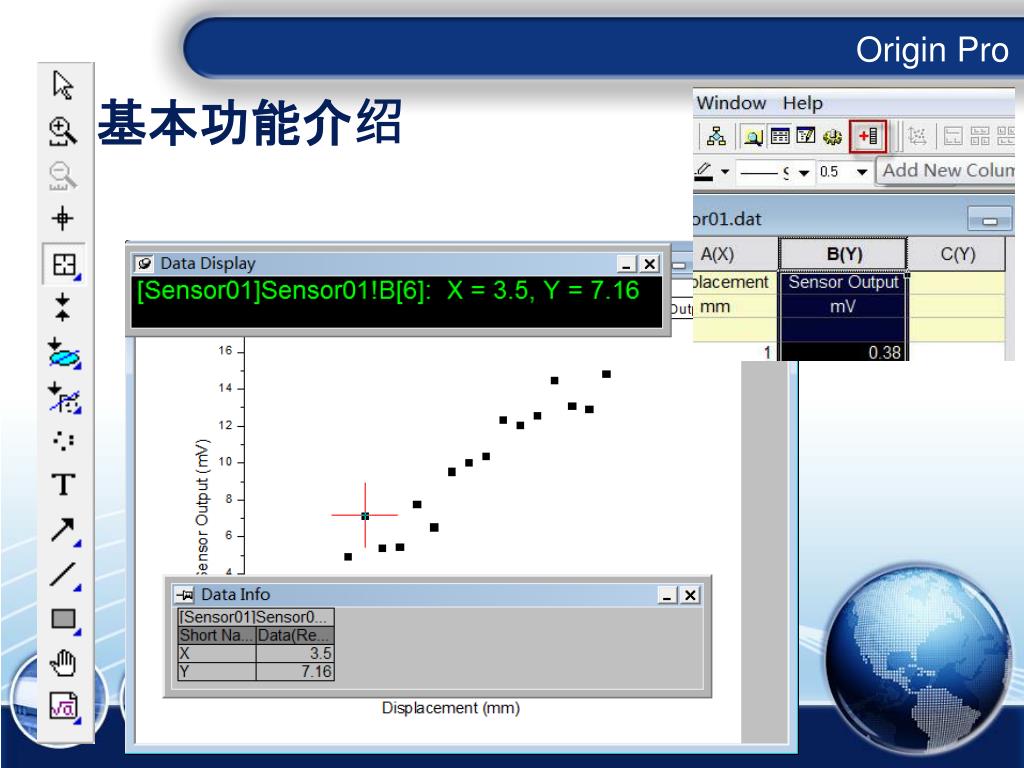Open the Insert Equation tool
The height and width of the screenshot is (768, 1024).
coord(64,707)
